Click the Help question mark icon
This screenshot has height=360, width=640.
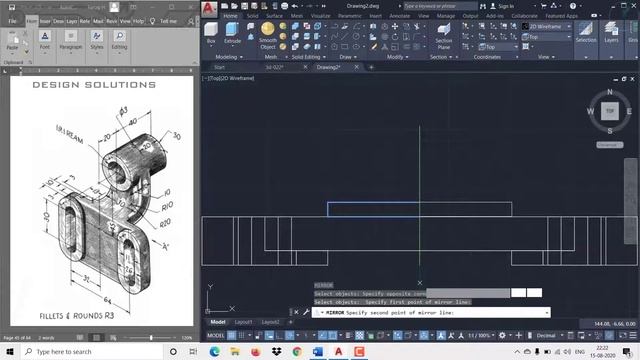573,6
